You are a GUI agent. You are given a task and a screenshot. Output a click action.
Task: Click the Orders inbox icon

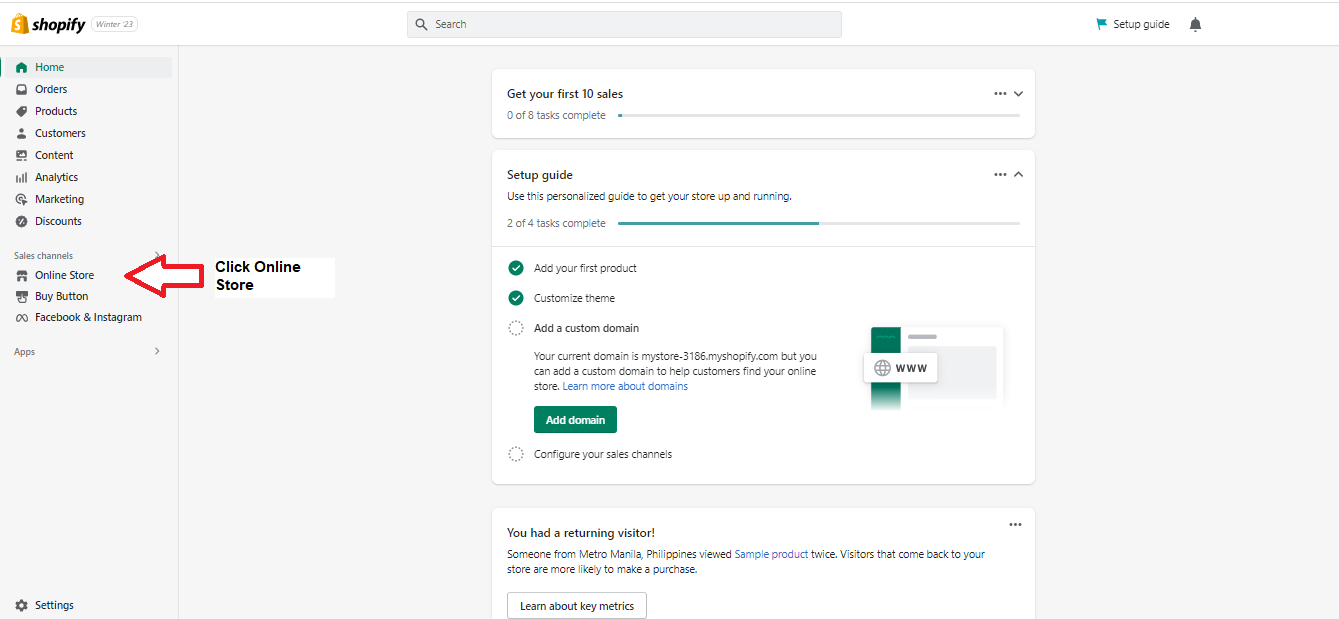pyautogui.click(x=21, y=89)
